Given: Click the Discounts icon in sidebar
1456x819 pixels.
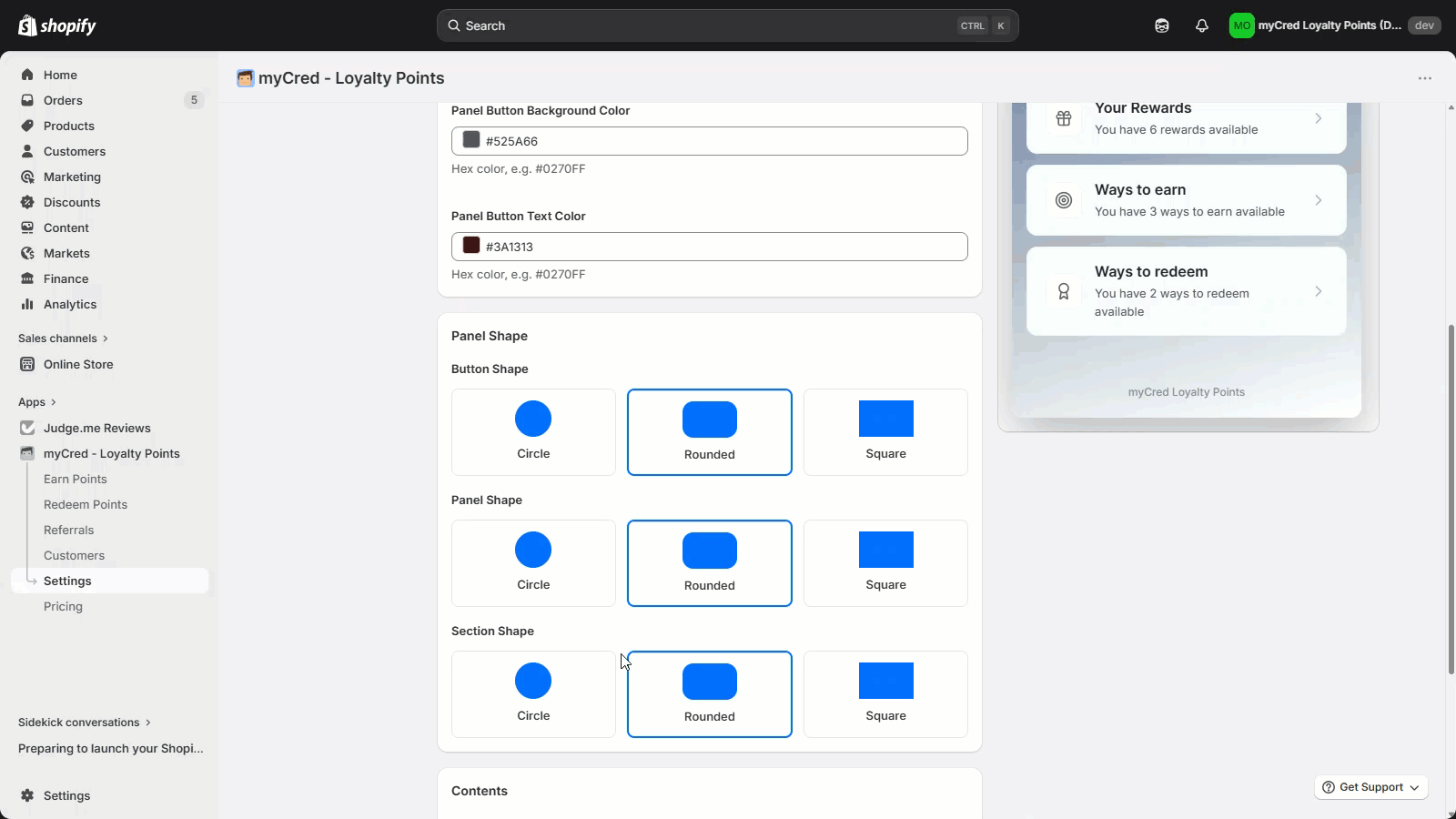Looking at the screenshot, I should point(27,202).
